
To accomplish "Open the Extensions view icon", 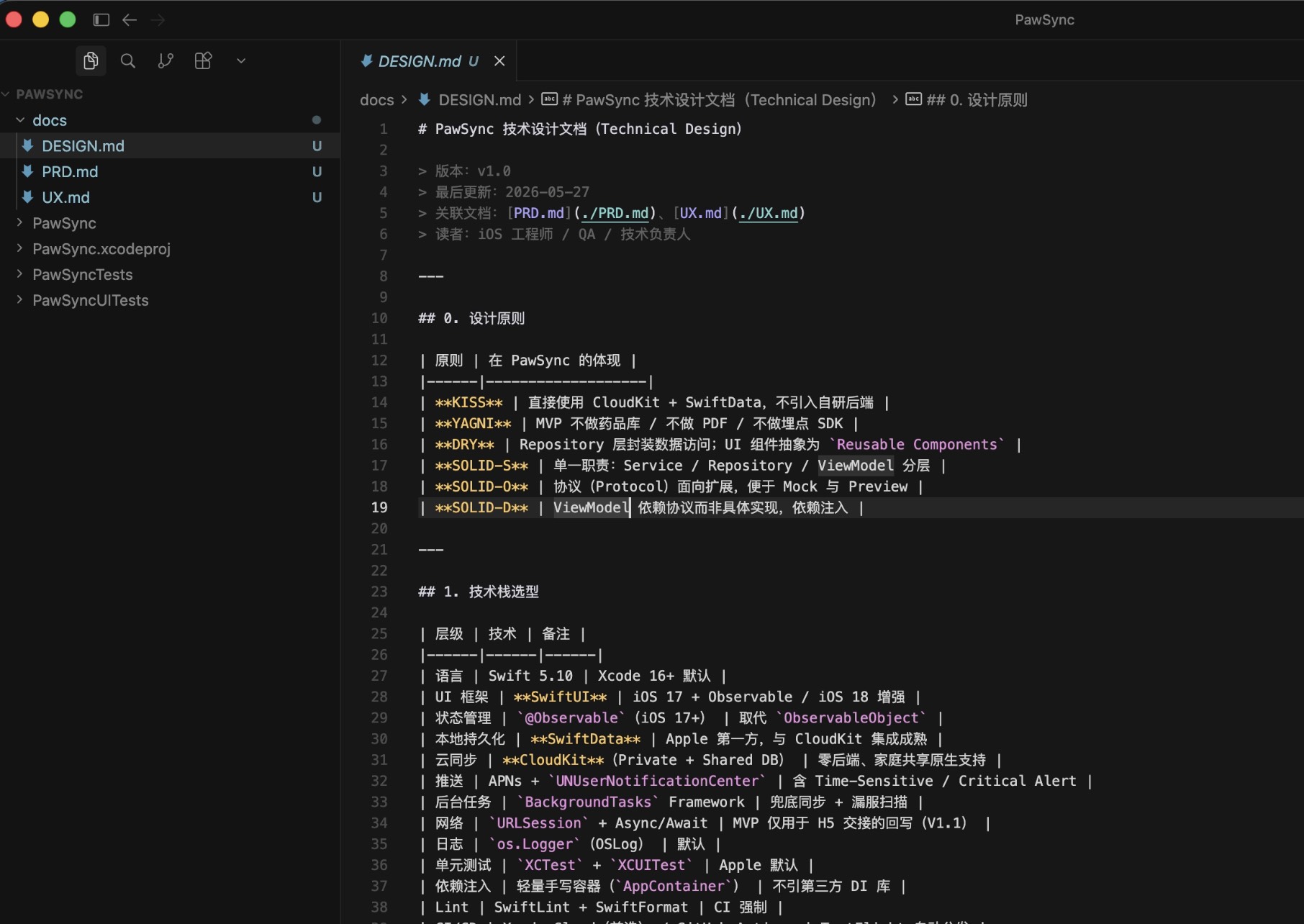I will pos(203,61).
